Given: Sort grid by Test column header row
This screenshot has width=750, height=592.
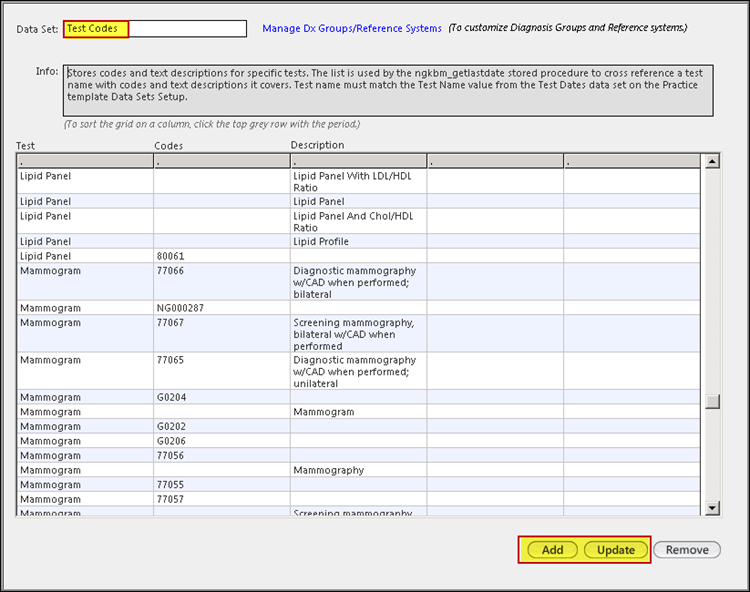Looking at the screenshot, I should click(x=86, y=162).
